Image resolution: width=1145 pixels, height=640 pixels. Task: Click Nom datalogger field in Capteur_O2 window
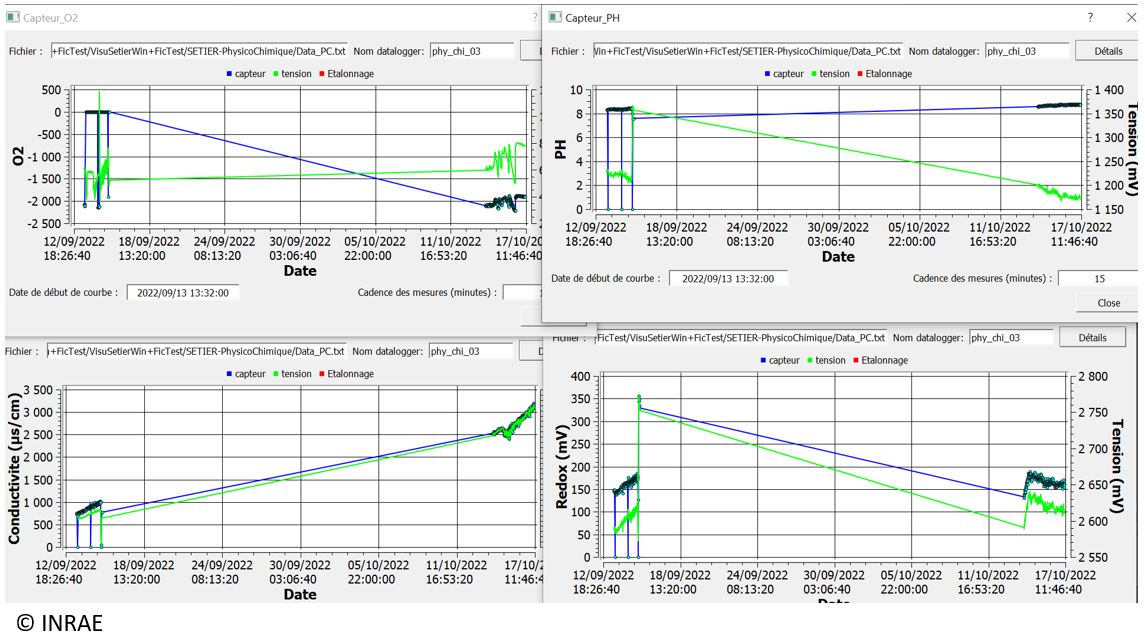pos(472,51)
